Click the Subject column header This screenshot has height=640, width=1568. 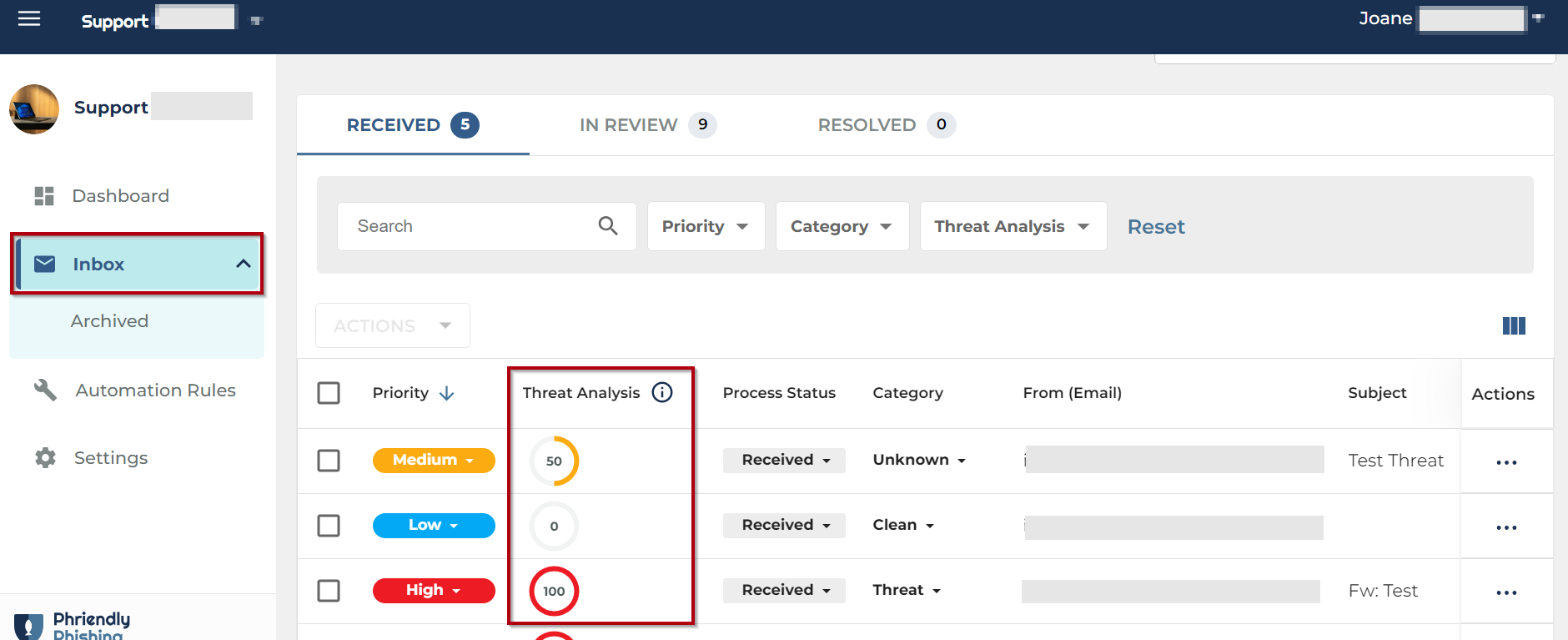(1377, 393)
